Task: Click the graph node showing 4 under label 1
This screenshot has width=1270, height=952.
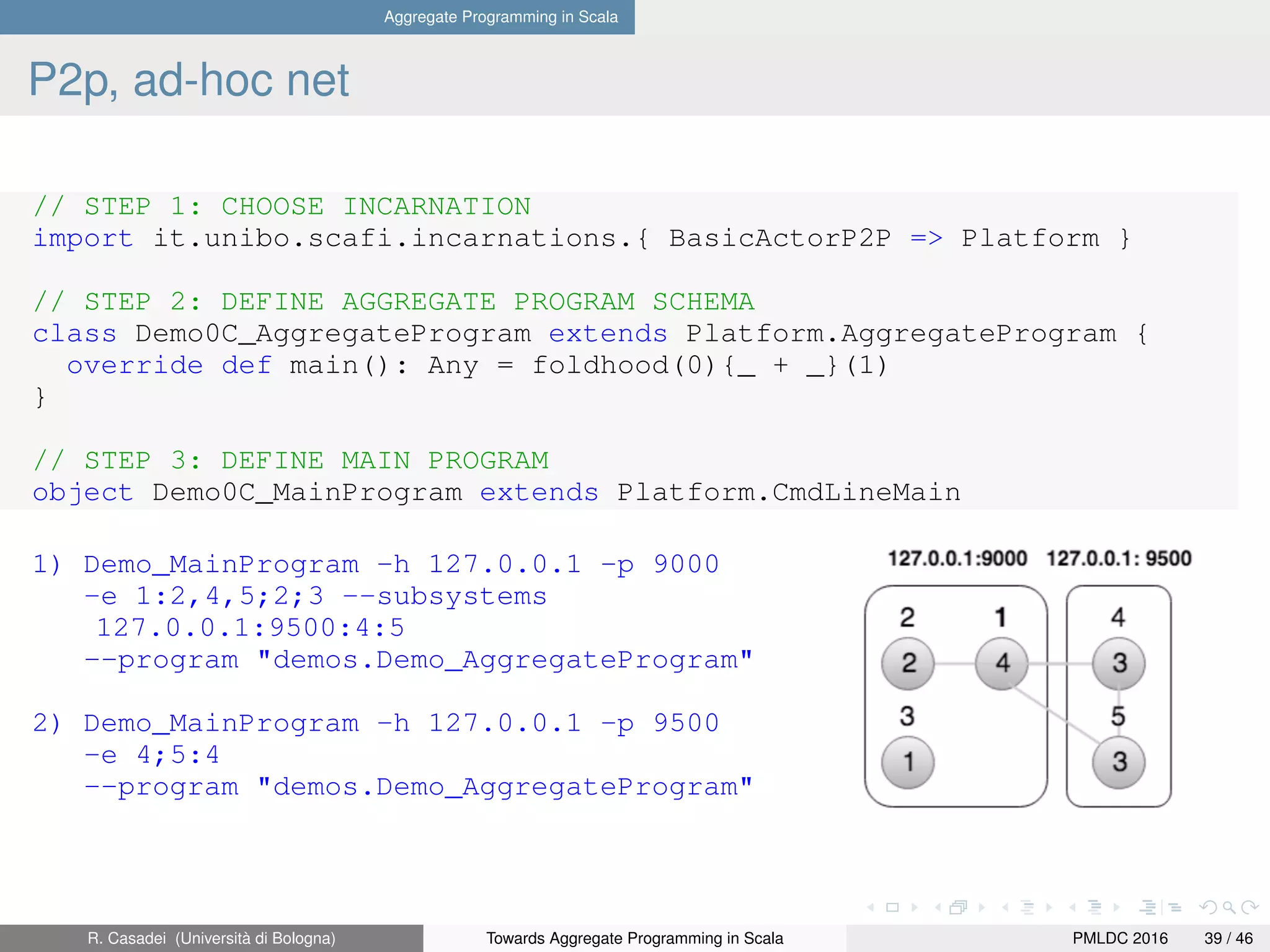Action: 1002,663
